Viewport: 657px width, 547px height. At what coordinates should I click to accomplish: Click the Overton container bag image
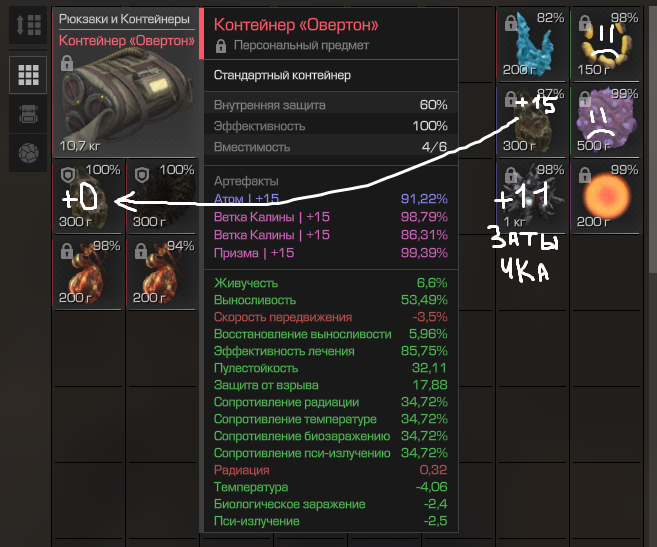tap(127, 101)
